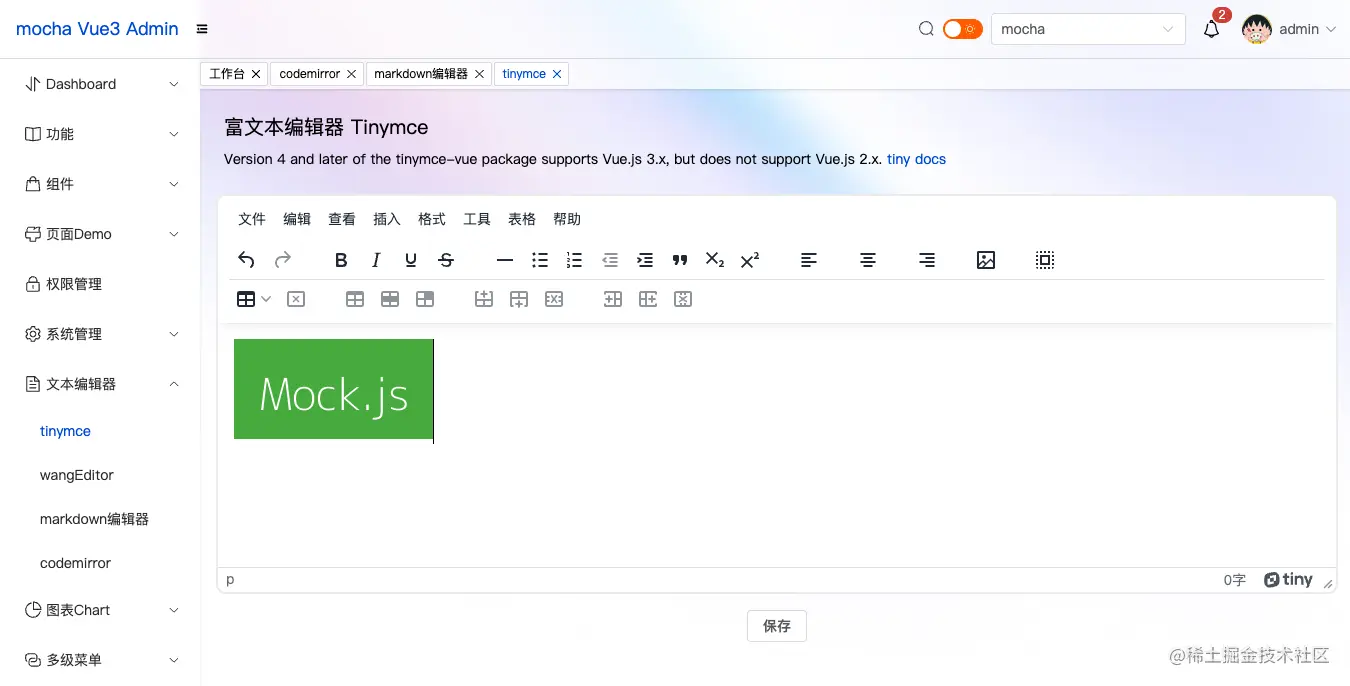The width and height of the screenshot is (1350, 686).
Task: Open the 格式 editor menu
Action: [432, 219]
